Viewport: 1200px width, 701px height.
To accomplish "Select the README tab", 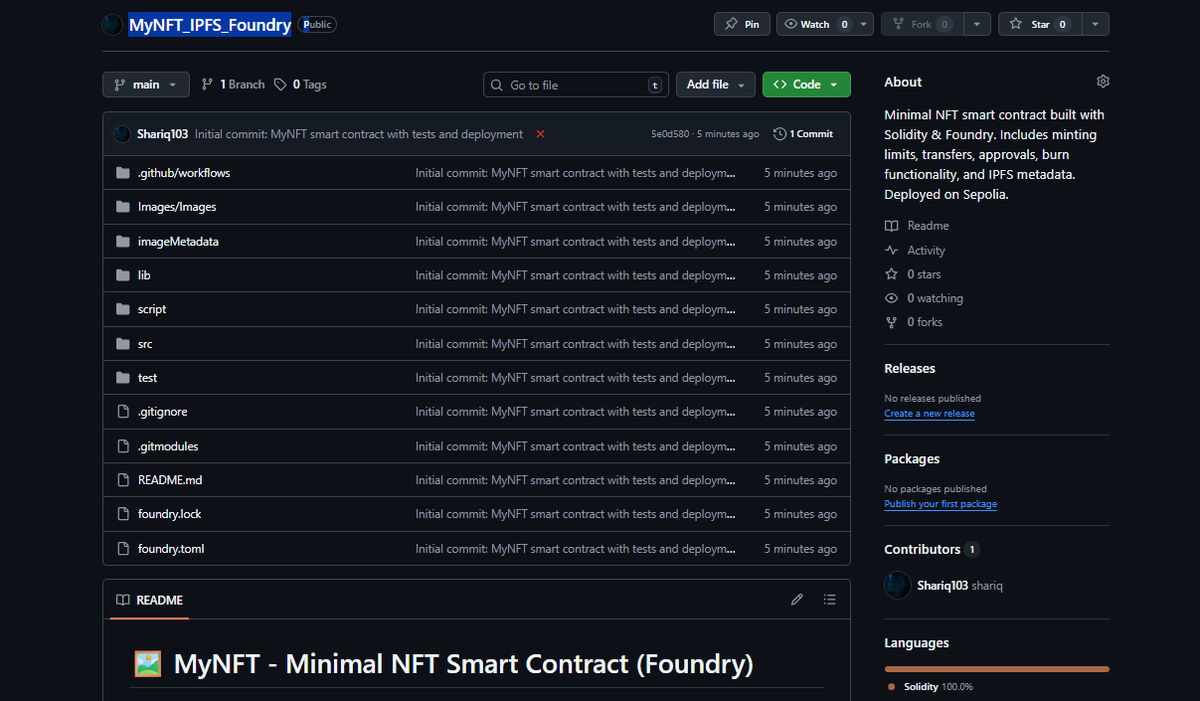I will click(150, 600).
